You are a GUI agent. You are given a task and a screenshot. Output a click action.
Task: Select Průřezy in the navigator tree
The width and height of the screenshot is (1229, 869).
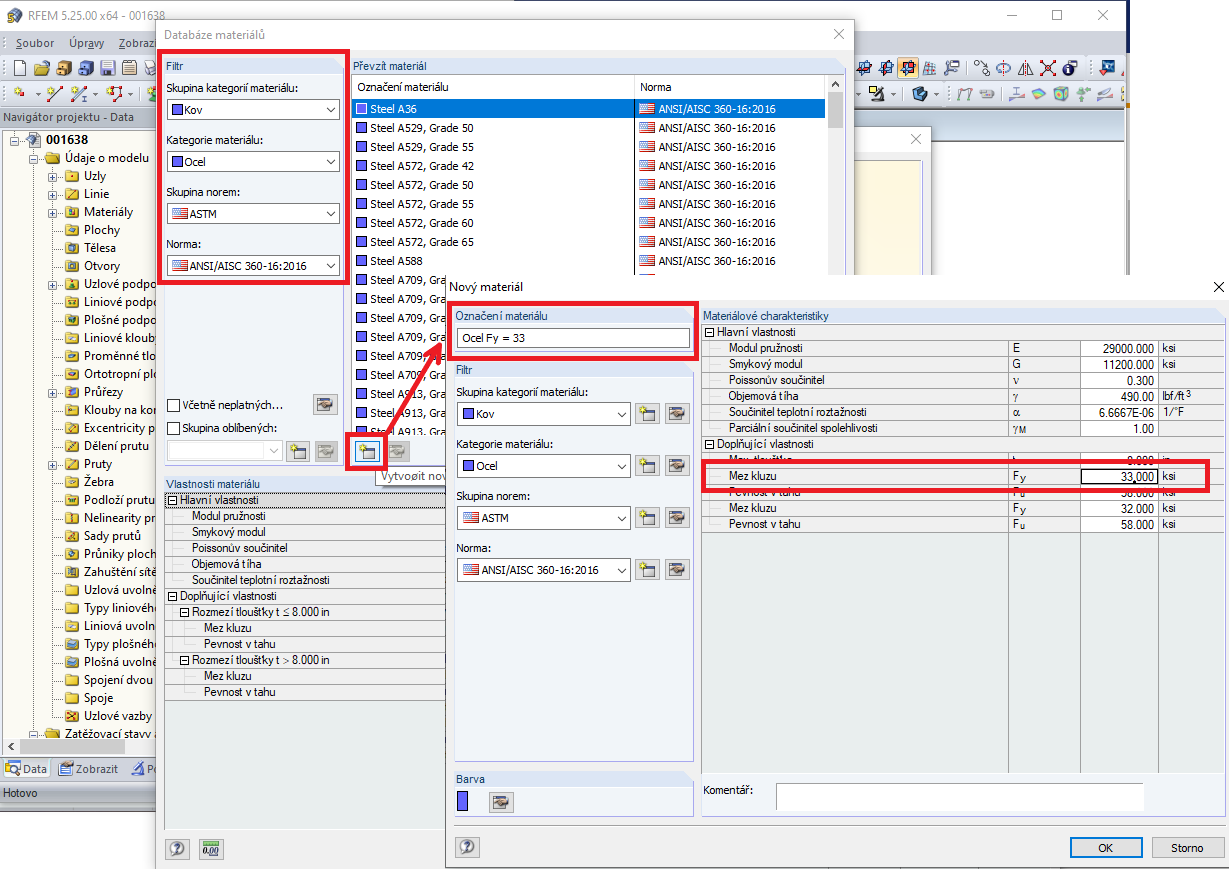[104, 392]
